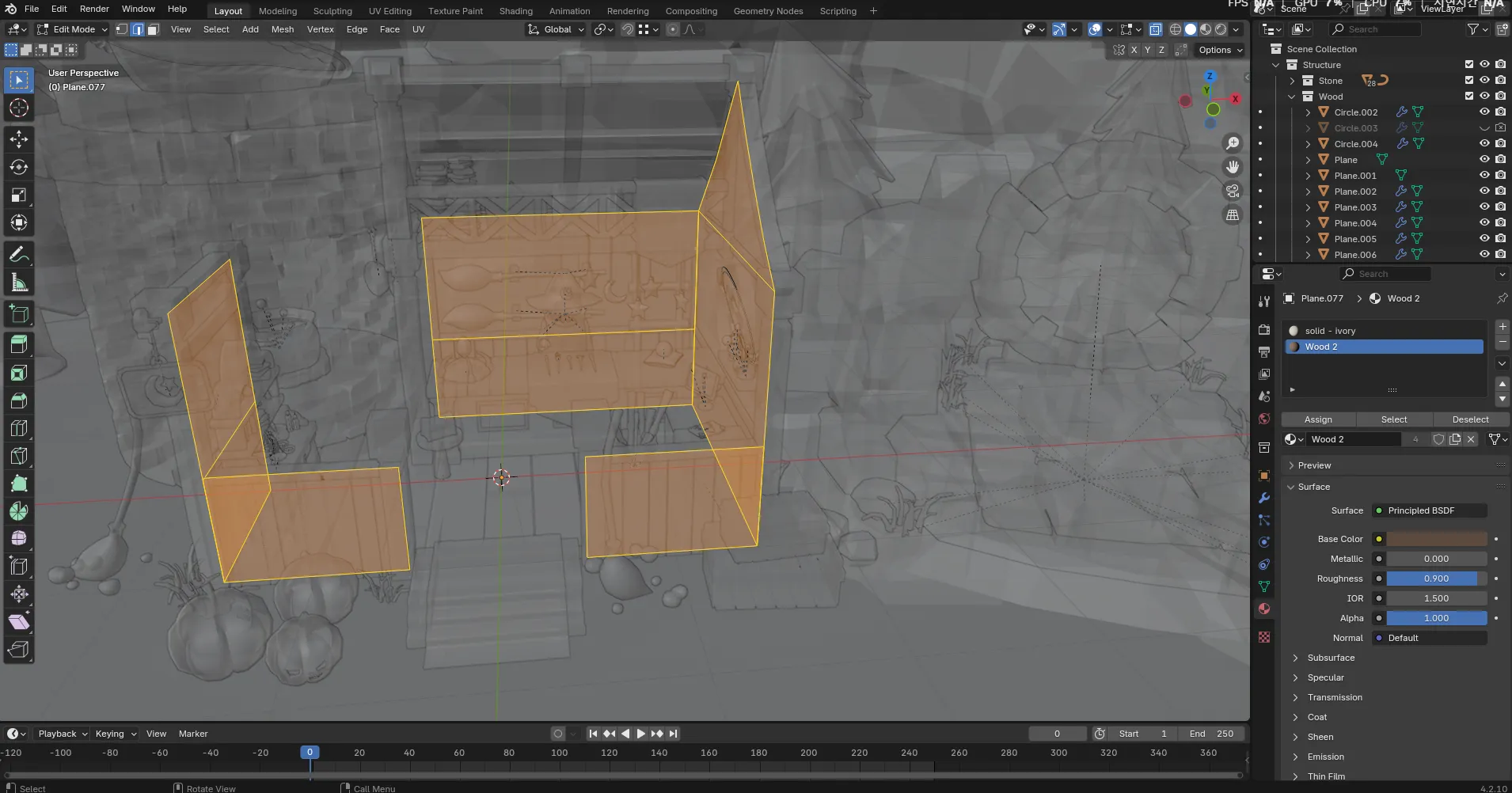Select the Extrude Region tool
Screen dimensions: 1512x793
19,344
